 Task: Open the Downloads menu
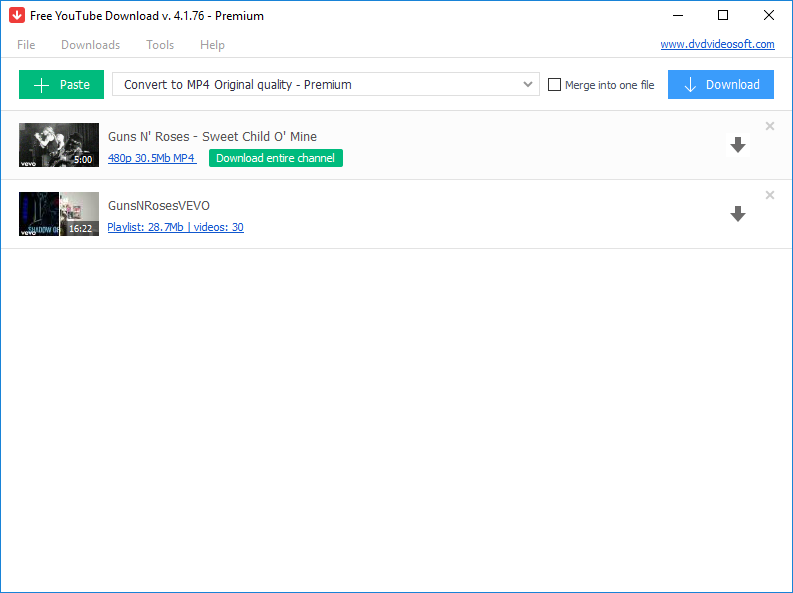pyautogui.click(x=90, y=45)
